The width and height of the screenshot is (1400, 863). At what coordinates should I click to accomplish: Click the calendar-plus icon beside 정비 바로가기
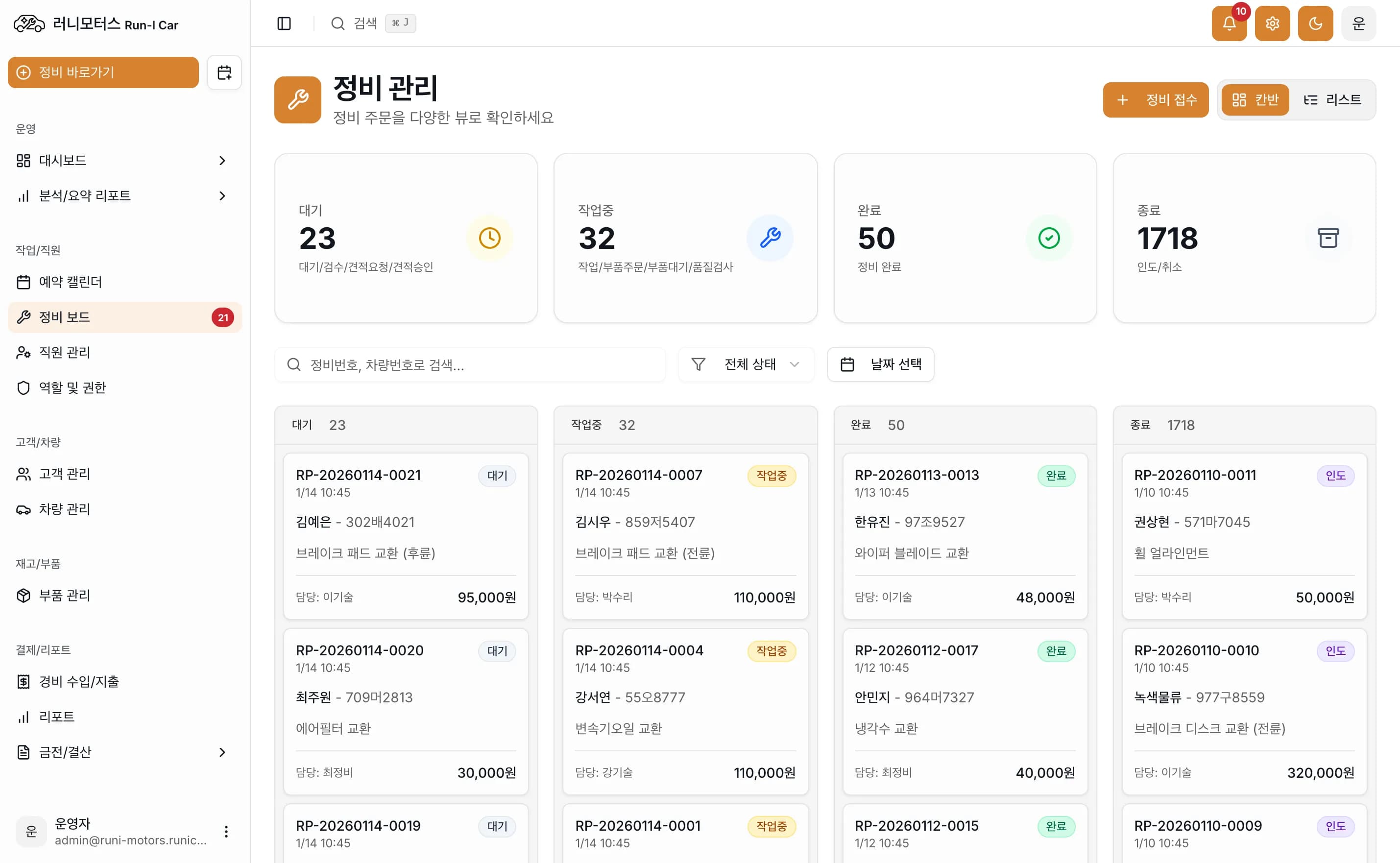pyautogui.click(x=224, y=72)
